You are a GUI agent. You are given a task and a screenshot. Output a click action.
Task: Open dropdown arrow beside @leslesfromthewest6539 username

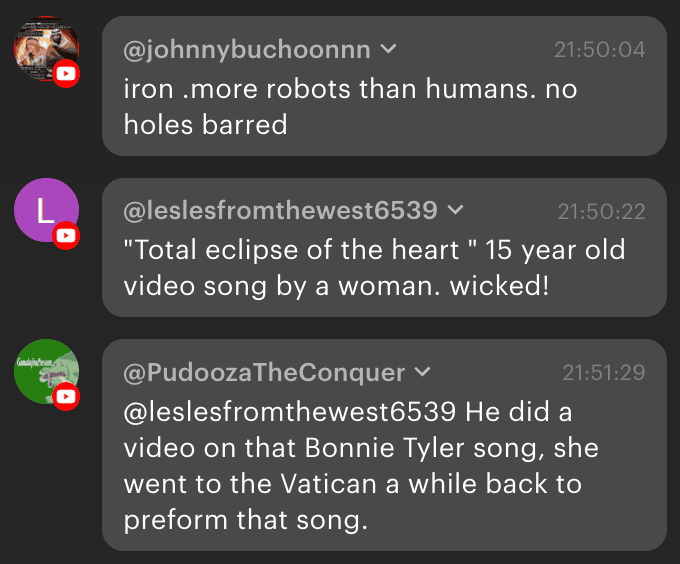pos(456,210)
